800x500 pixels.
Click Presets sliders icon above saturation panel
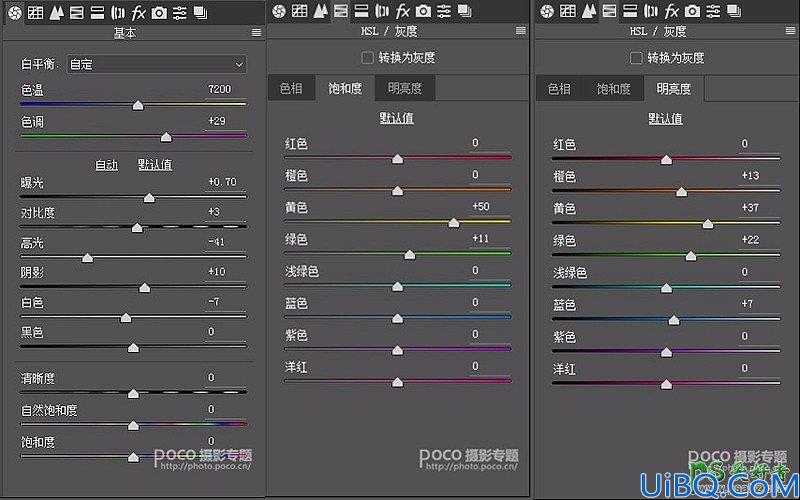(x=444, y=11)
